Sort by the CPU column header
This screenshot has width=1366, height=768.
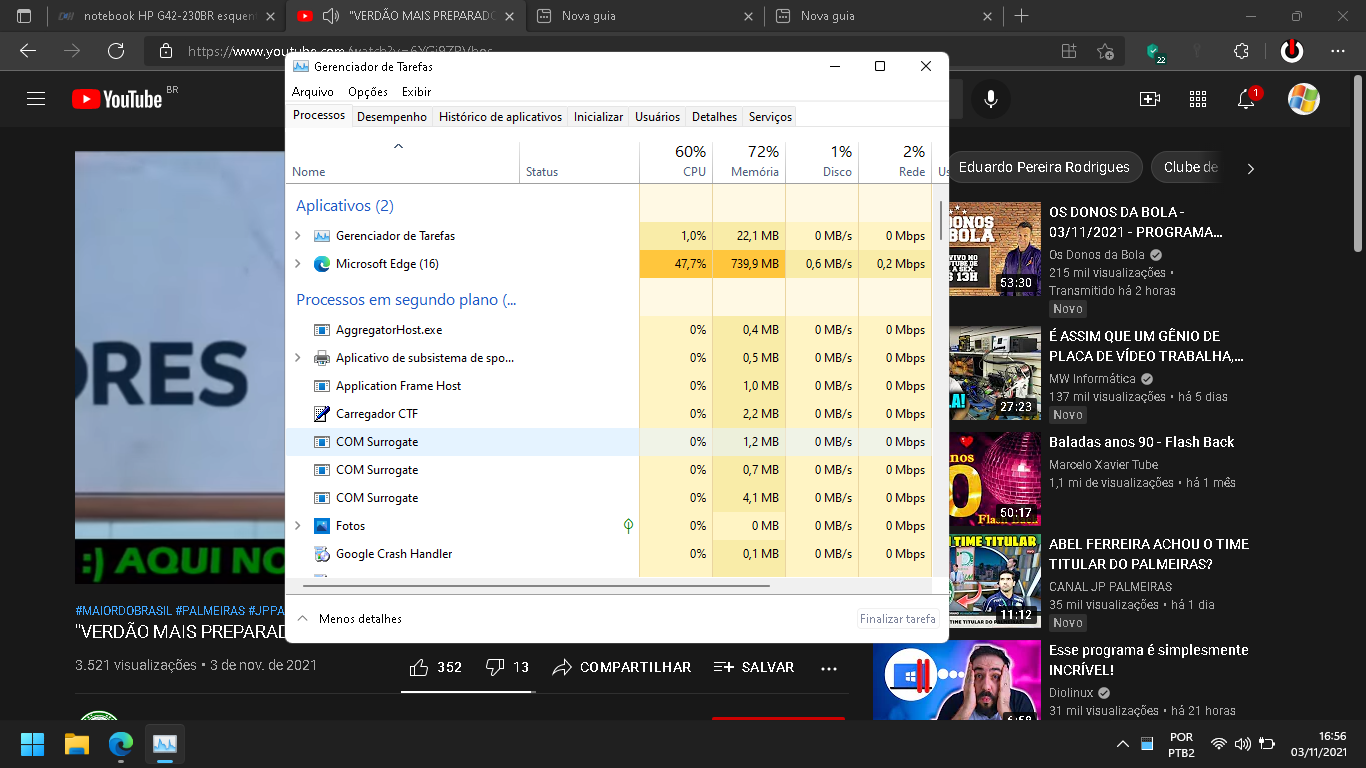tap(676, 162)
